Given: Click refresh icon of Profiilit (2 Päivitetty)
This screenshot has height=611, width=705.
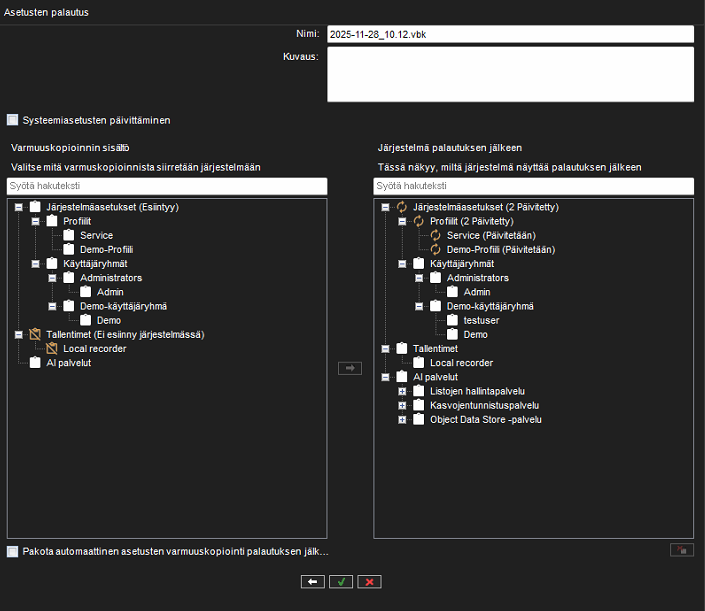Looking at the screenshot, I should click(419, 221).
